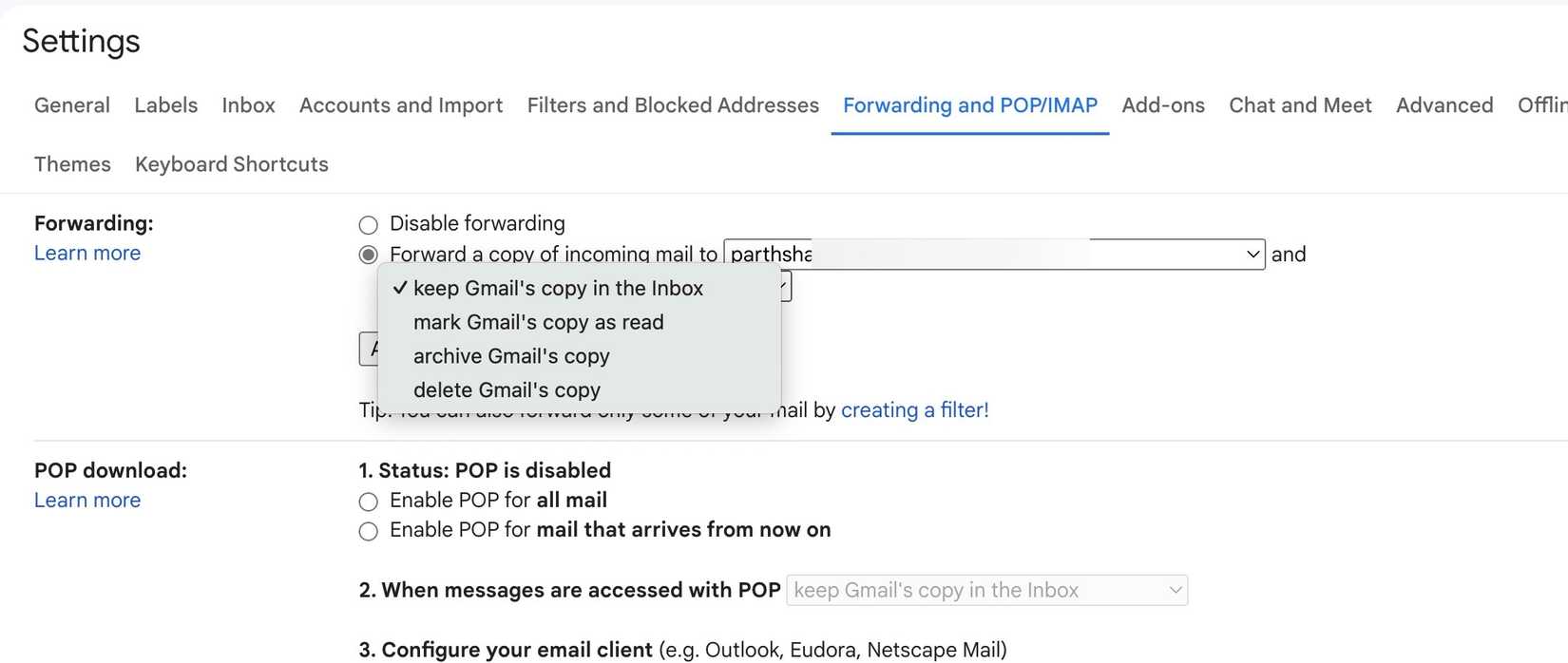The height and width of the screenshot is (663, 1568).
Task: Enable POP for mail arriving from now on
Action: click(x=369, y=531)
